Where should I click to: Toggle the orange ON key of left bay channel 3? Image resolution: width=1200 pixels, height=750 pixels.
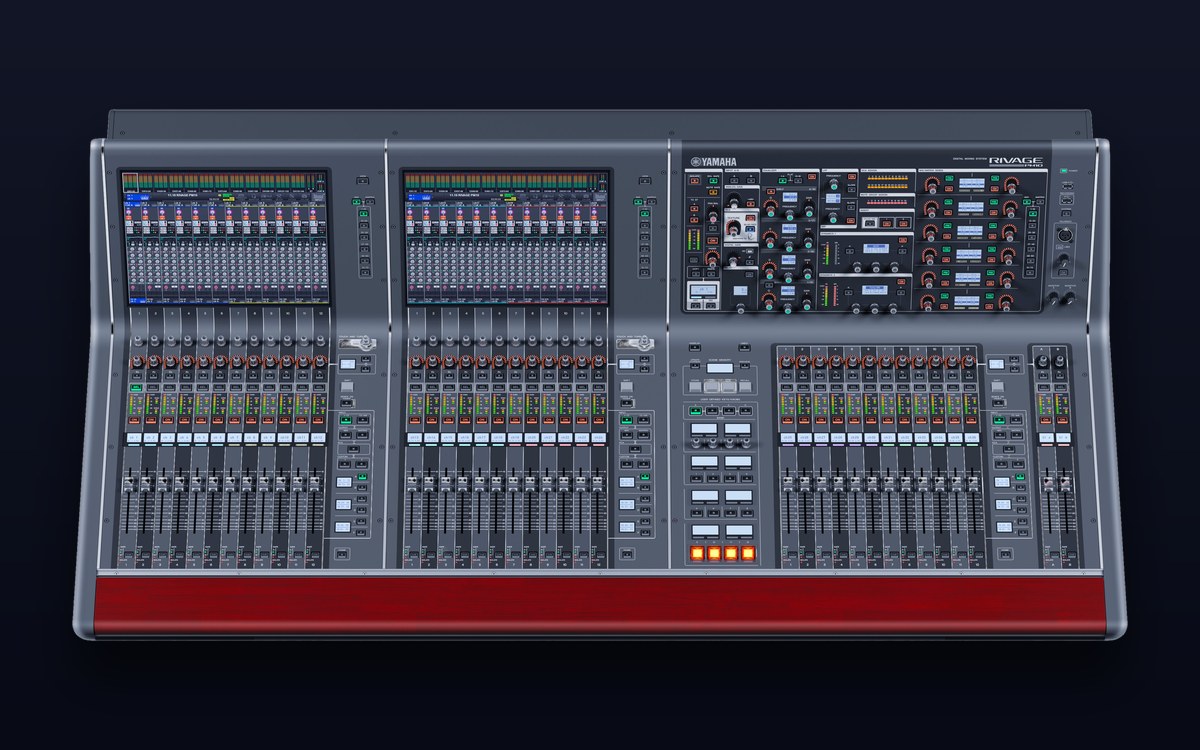168,421
